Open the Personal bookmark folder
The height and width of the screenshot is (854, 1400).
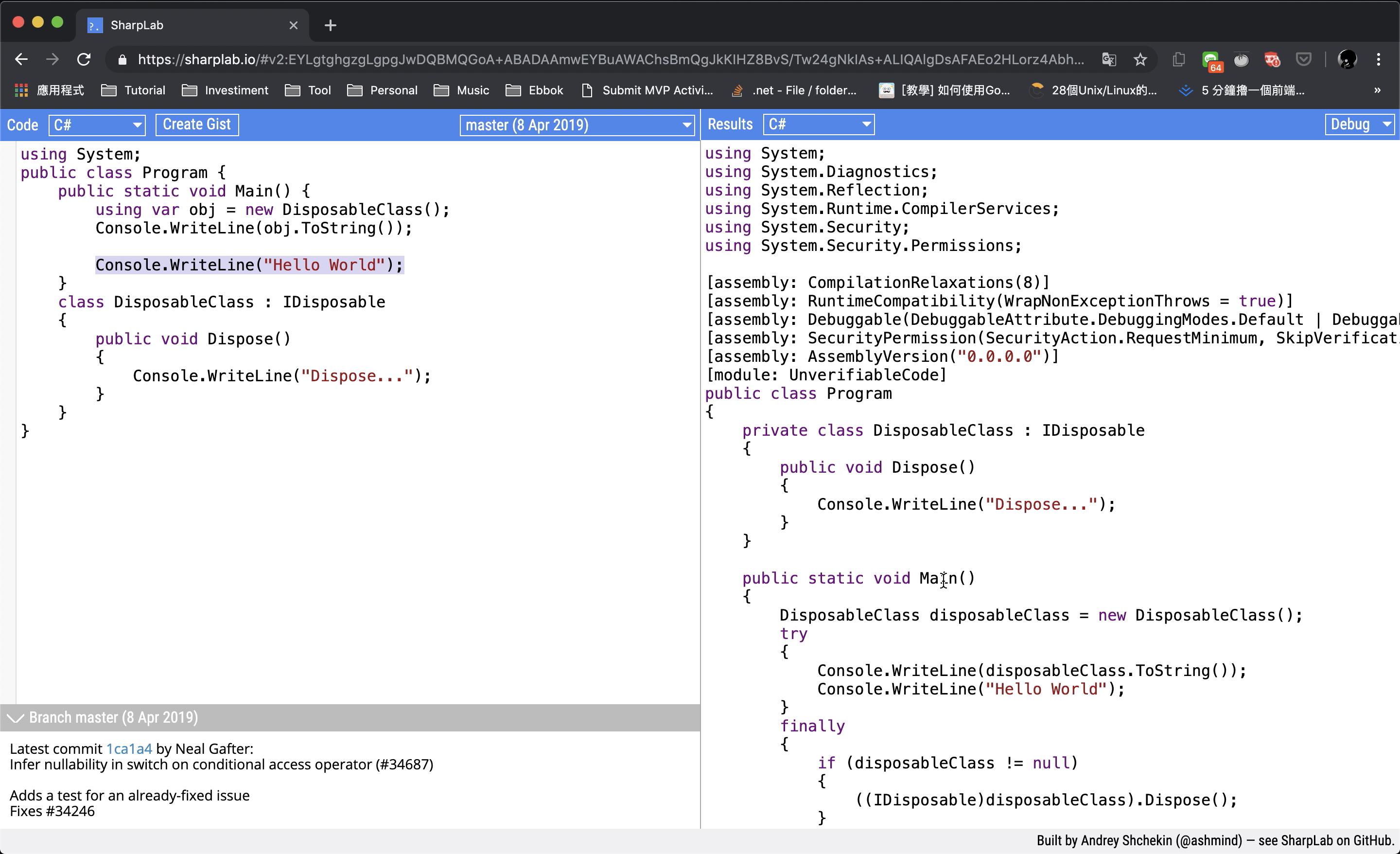[382, 90]
